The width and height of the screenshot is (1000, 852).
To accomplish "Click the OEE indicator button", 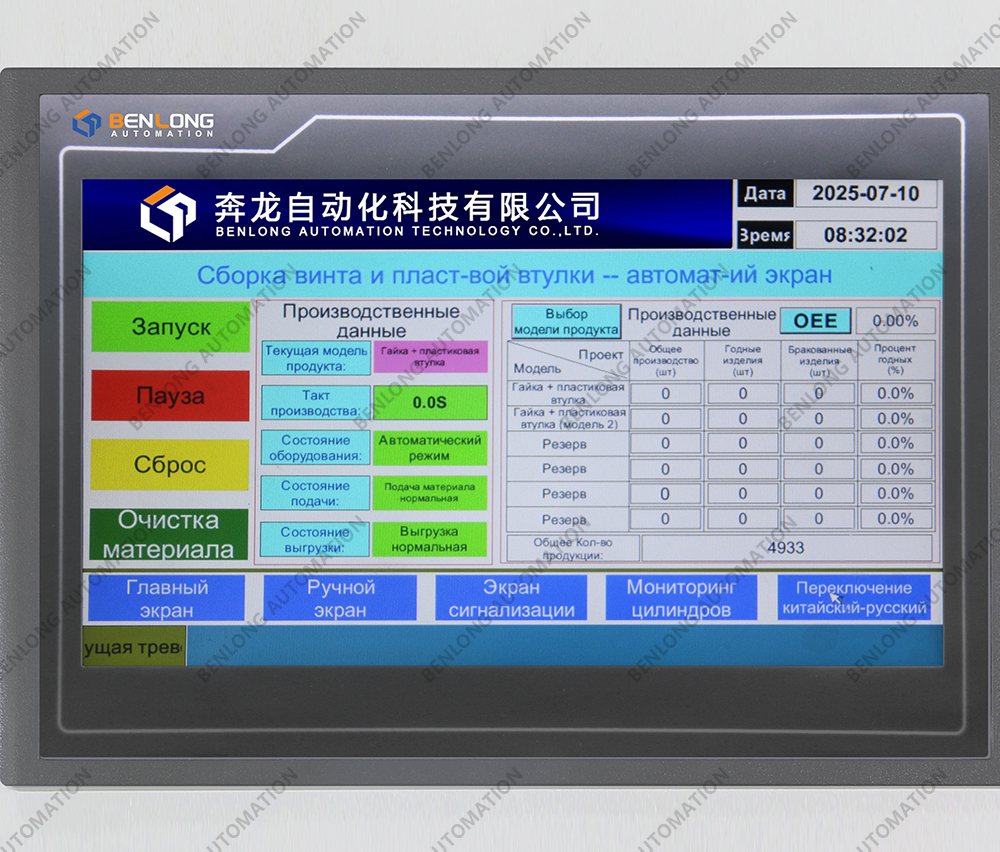I will point(815,321).
